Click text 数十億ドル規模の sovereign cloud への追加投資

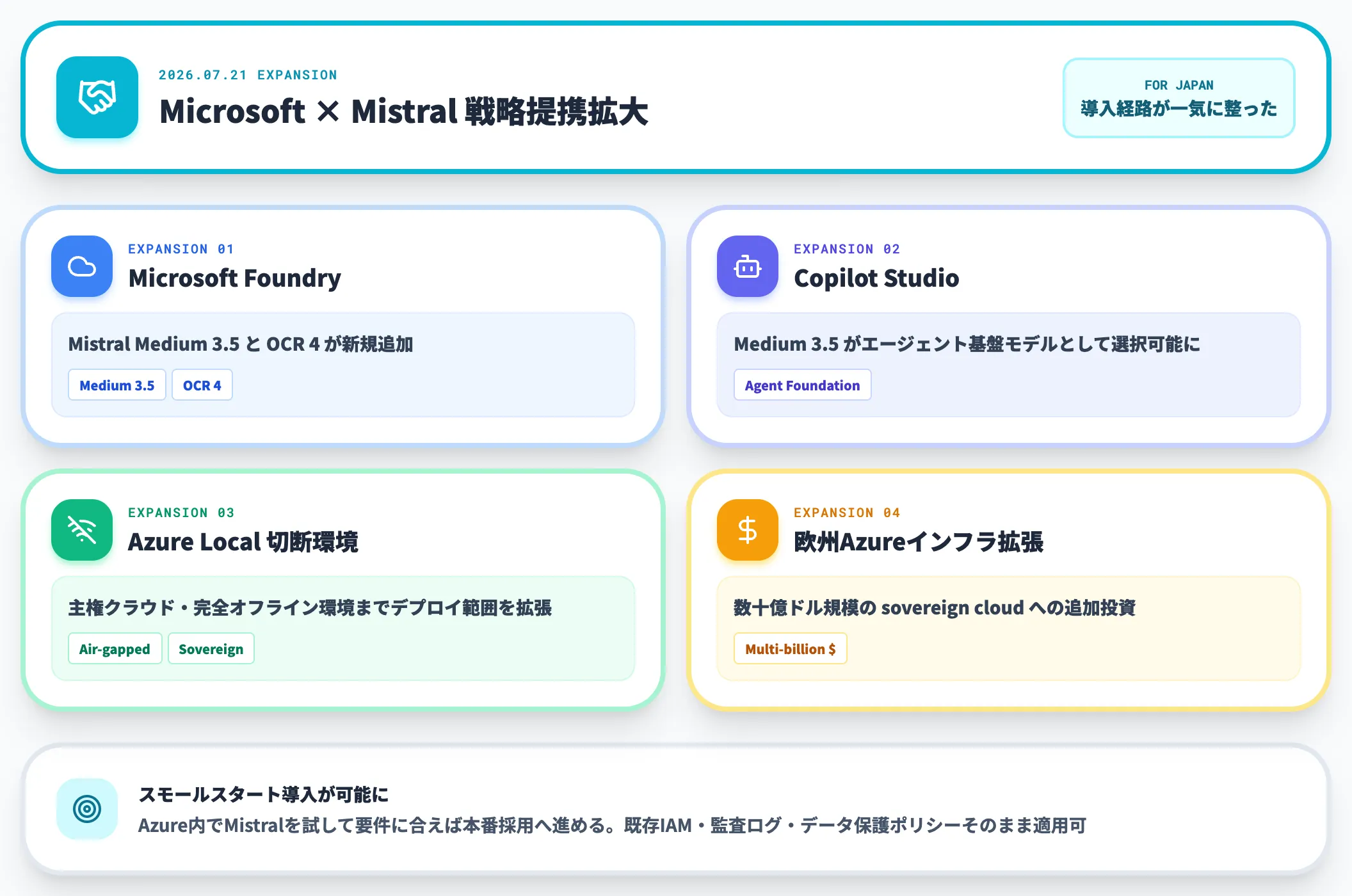935,608
